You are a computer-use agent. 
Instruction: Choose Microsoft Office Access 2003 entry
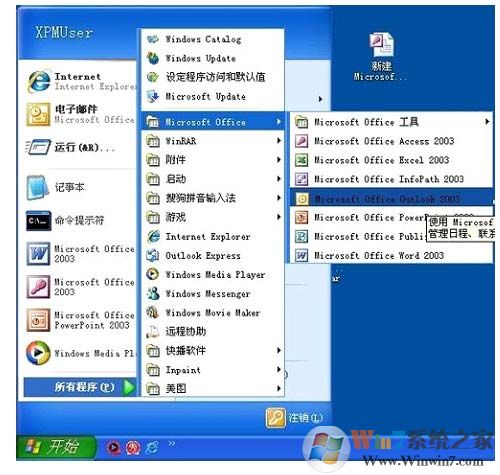point(391,141)
